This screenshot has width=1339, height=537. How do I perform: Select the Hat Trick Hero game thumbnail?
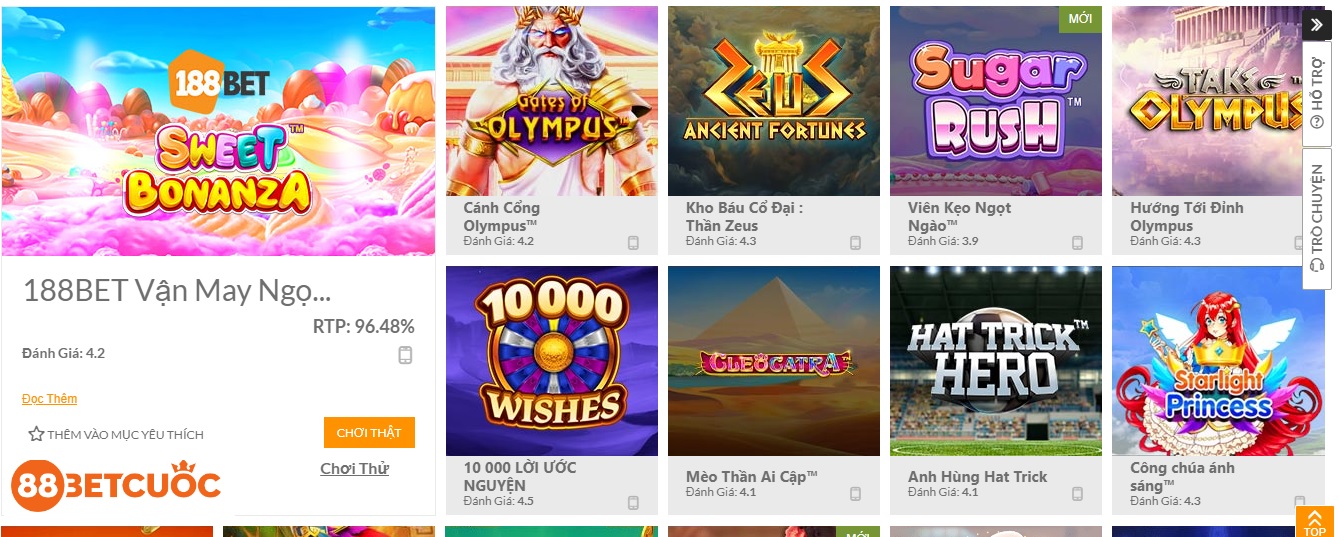coord(996,361)
